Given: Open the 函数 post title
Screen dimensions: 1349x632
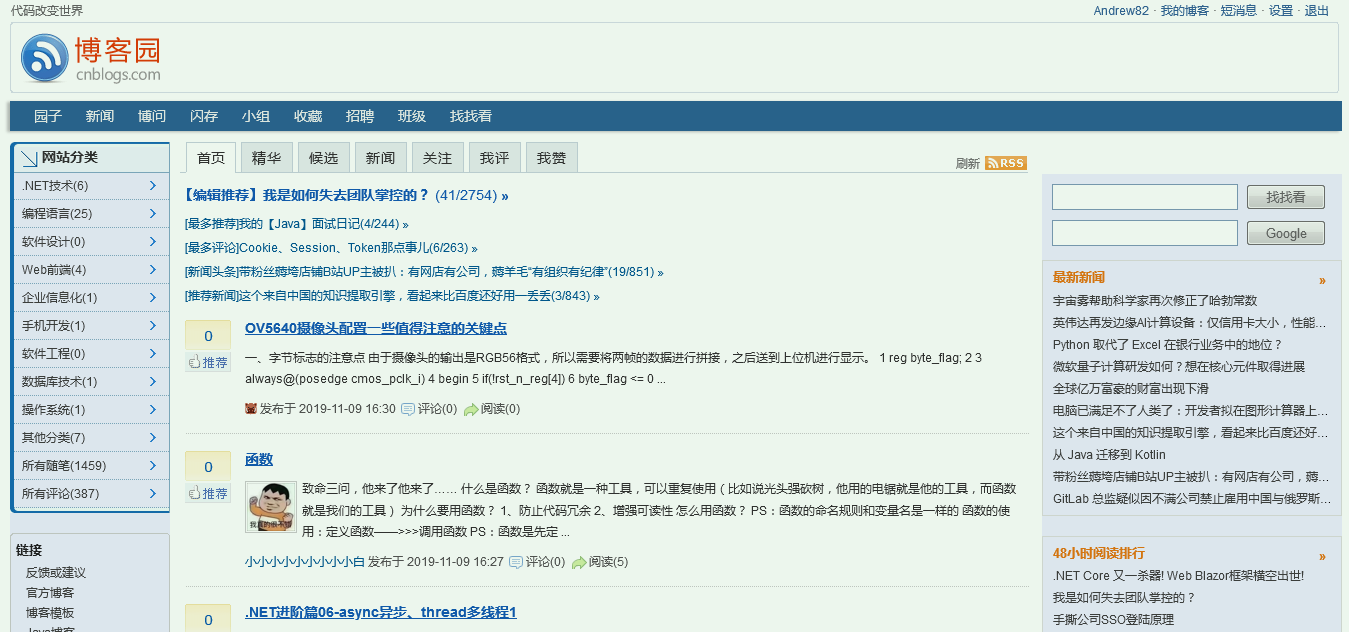Looking at the screenshot, I should pyautogui.click(x=259, y=459).
